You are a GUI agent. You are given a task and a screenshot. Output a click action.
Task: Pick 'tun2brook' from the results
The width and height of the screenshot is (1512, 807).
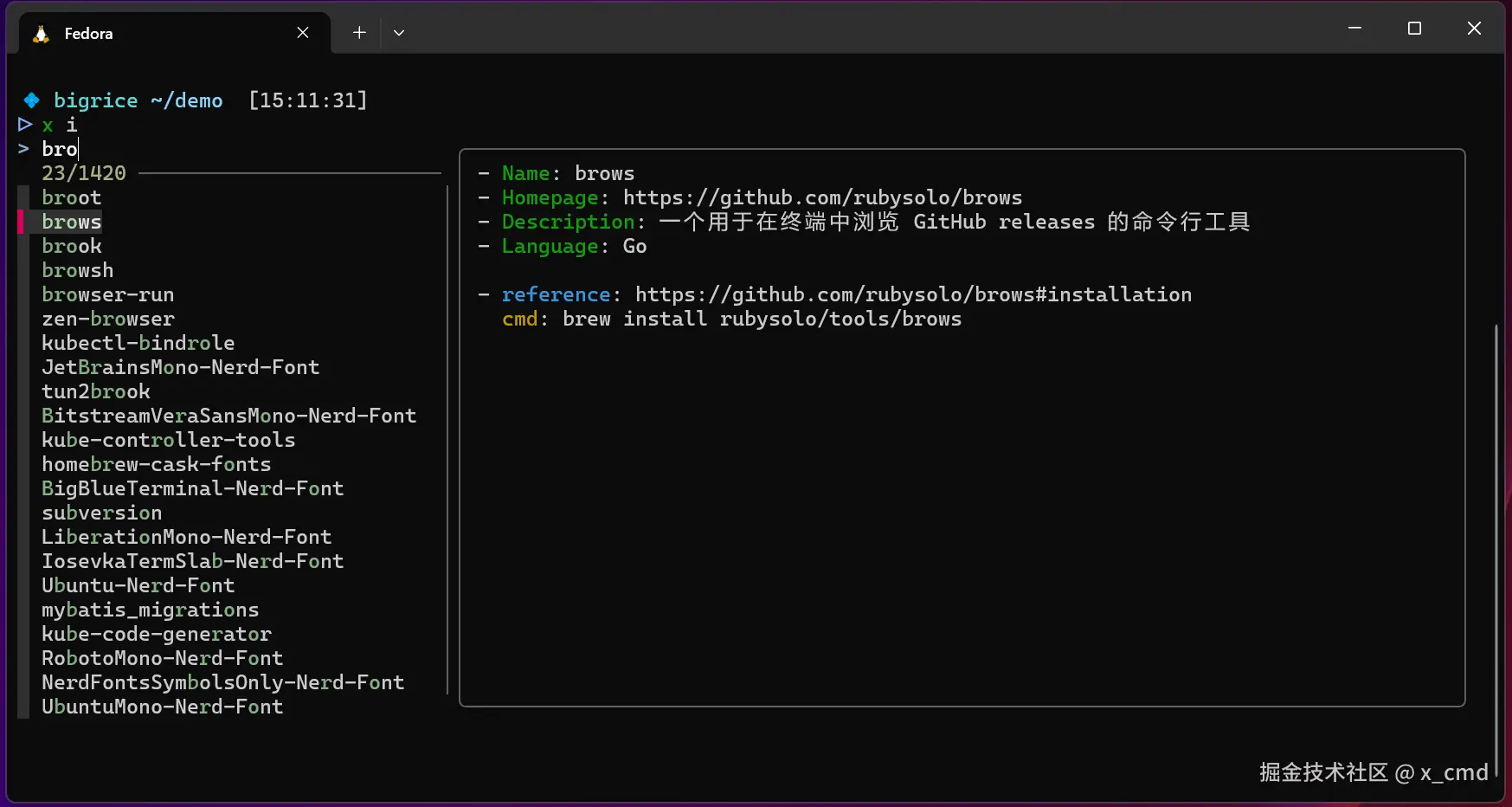point(96,391)
